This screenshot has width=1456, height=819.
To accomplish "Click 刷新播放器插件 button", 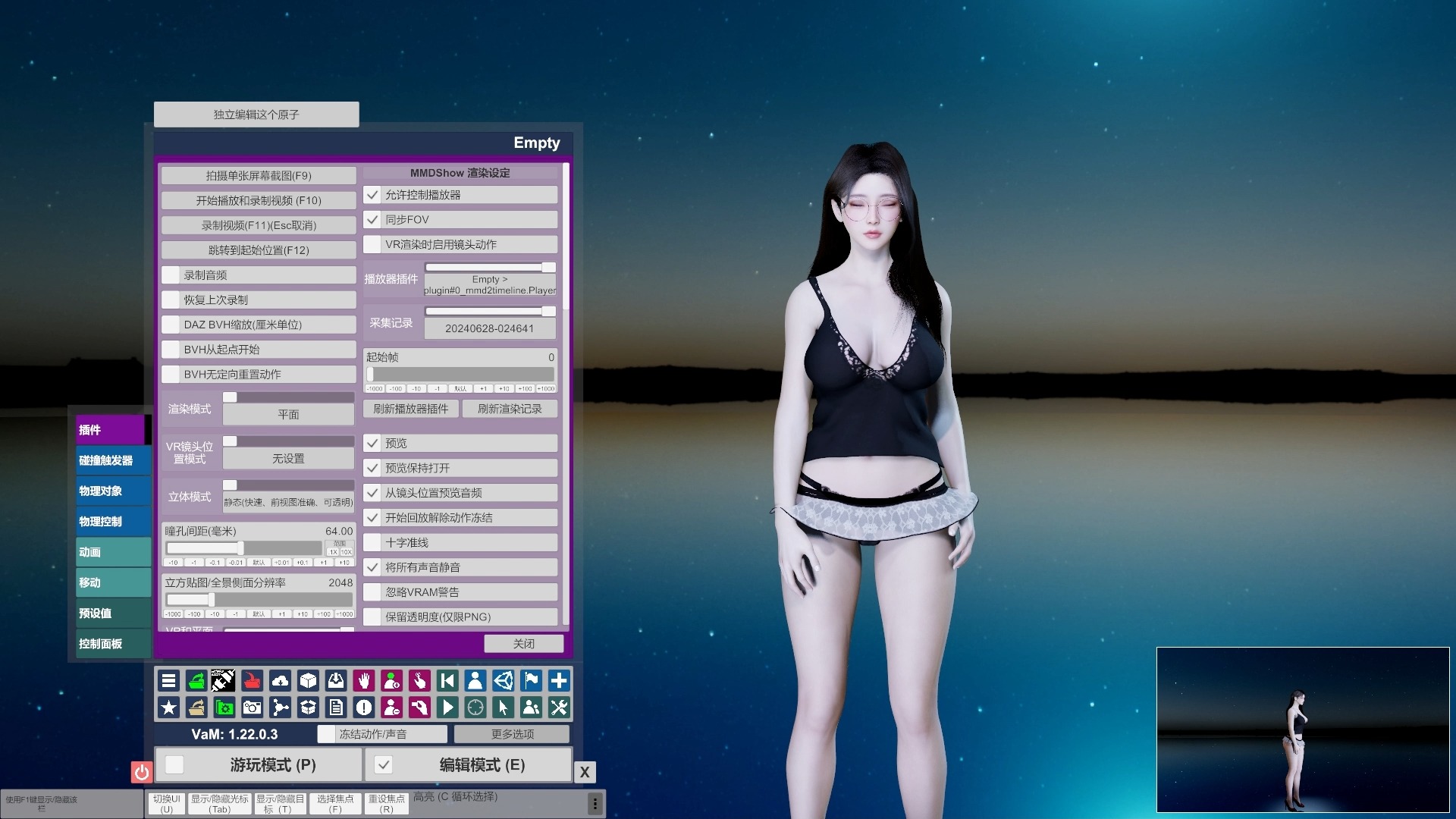I will (411, 409).
